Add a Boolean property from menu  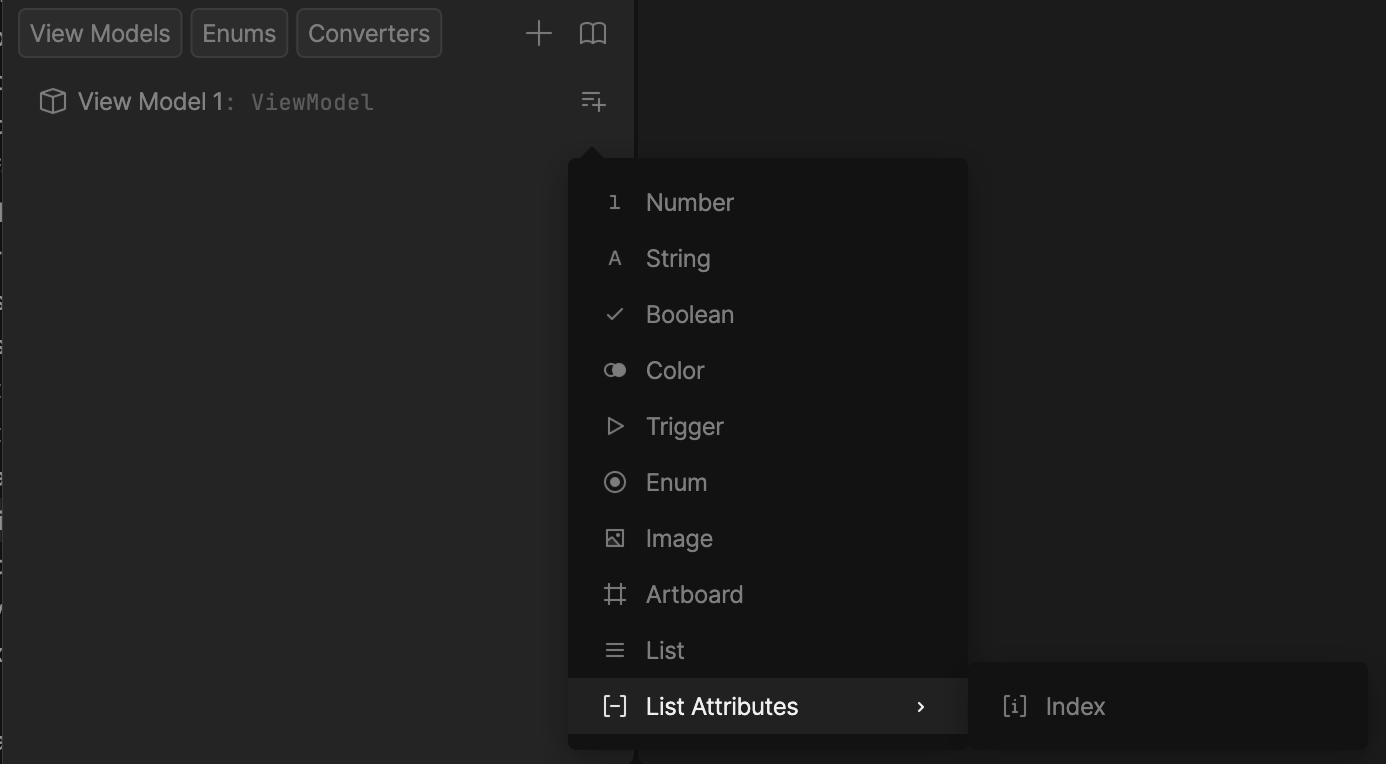(x=689, y=315)
